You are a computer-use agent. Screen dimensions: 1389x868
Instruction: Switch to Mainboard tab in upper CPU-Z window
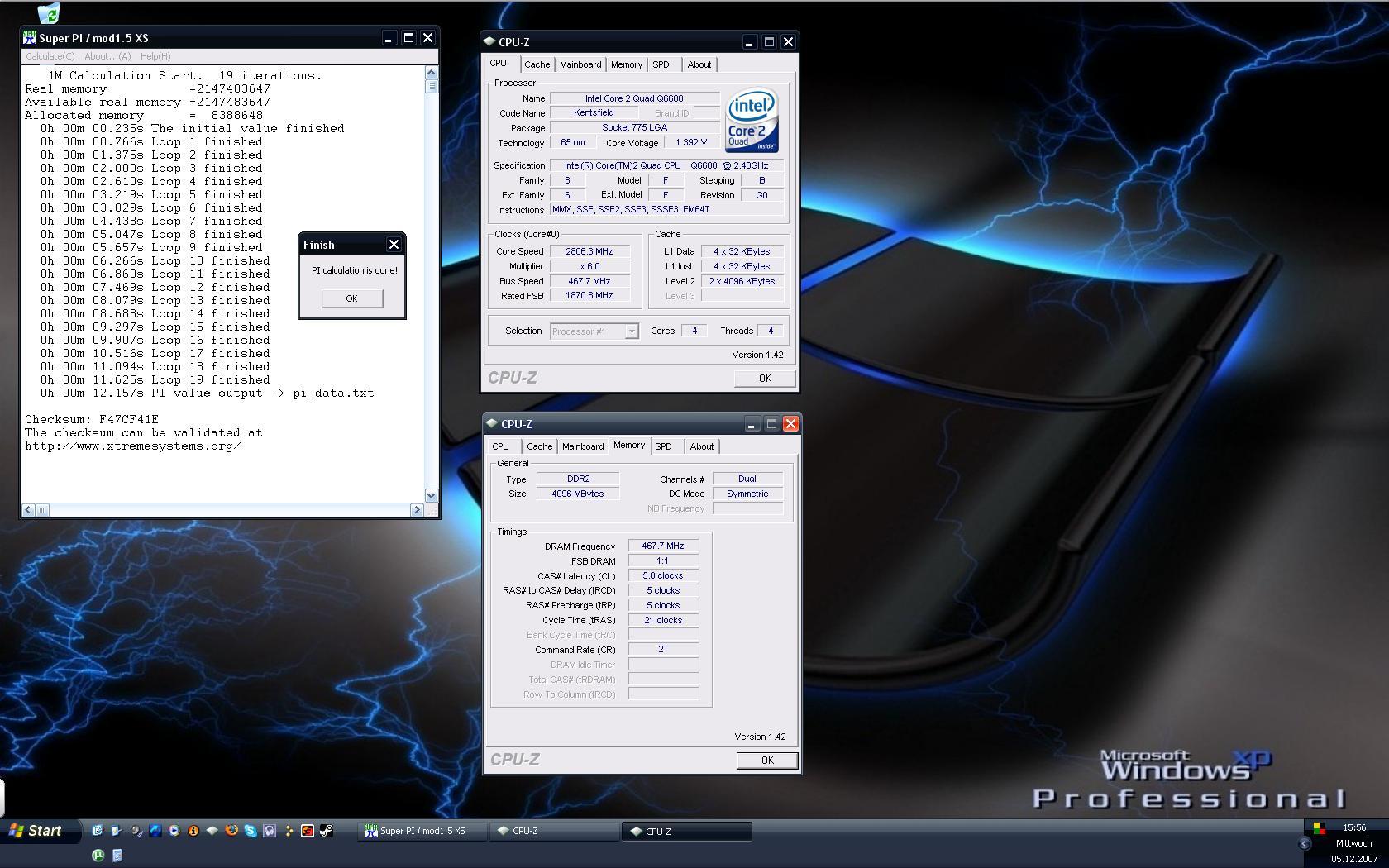580,64
